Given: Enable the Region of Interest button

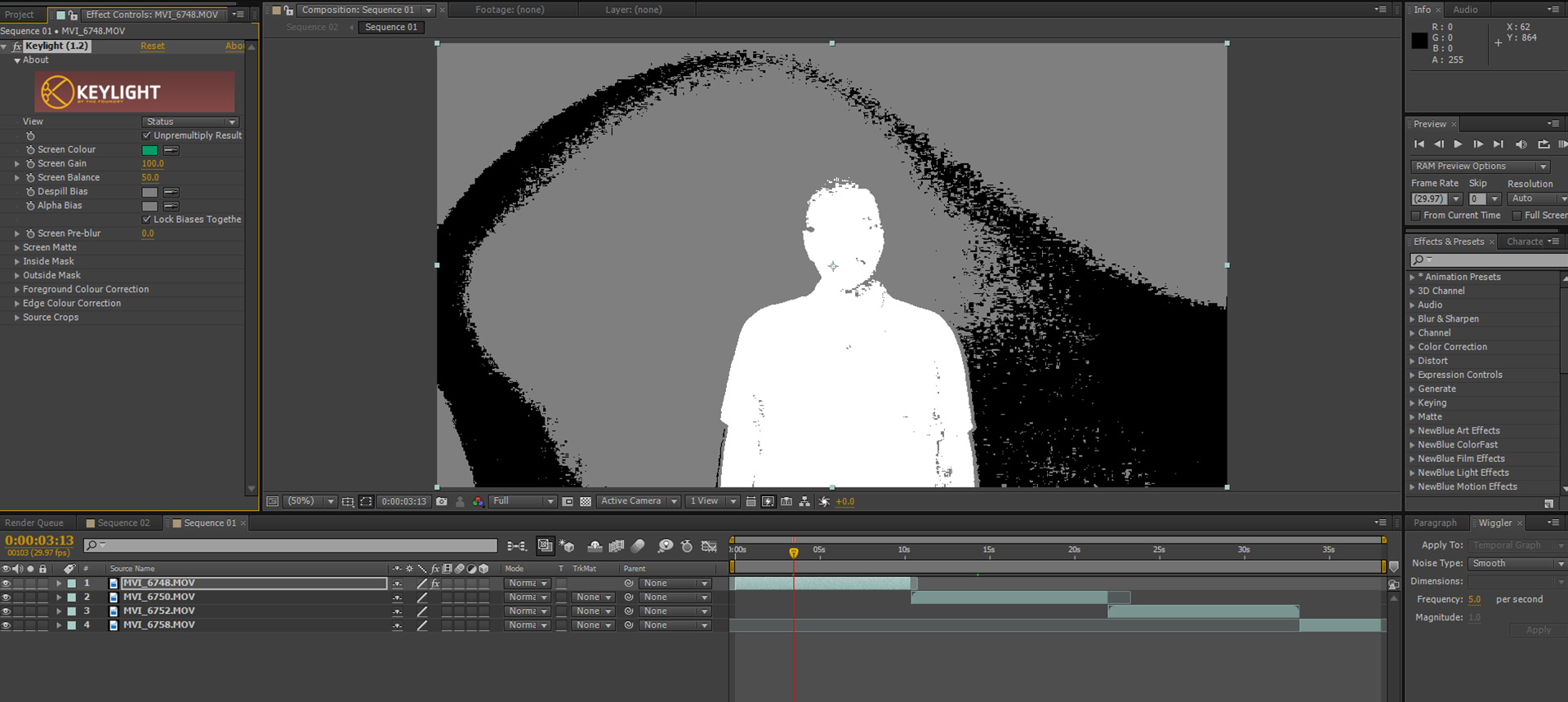Looking at the screenshot, I should point(568,501).
